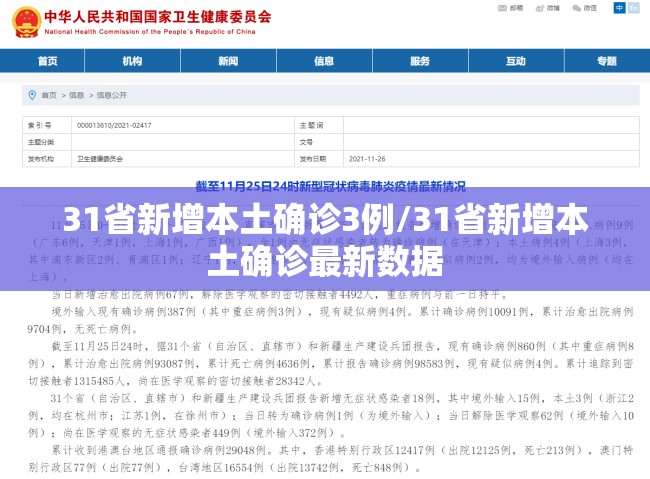Viewport: 650px width, 479px height.
Task: Click the paragraph starting 截至11月25日24时，据31个省
Action: (x=330, y=363)
